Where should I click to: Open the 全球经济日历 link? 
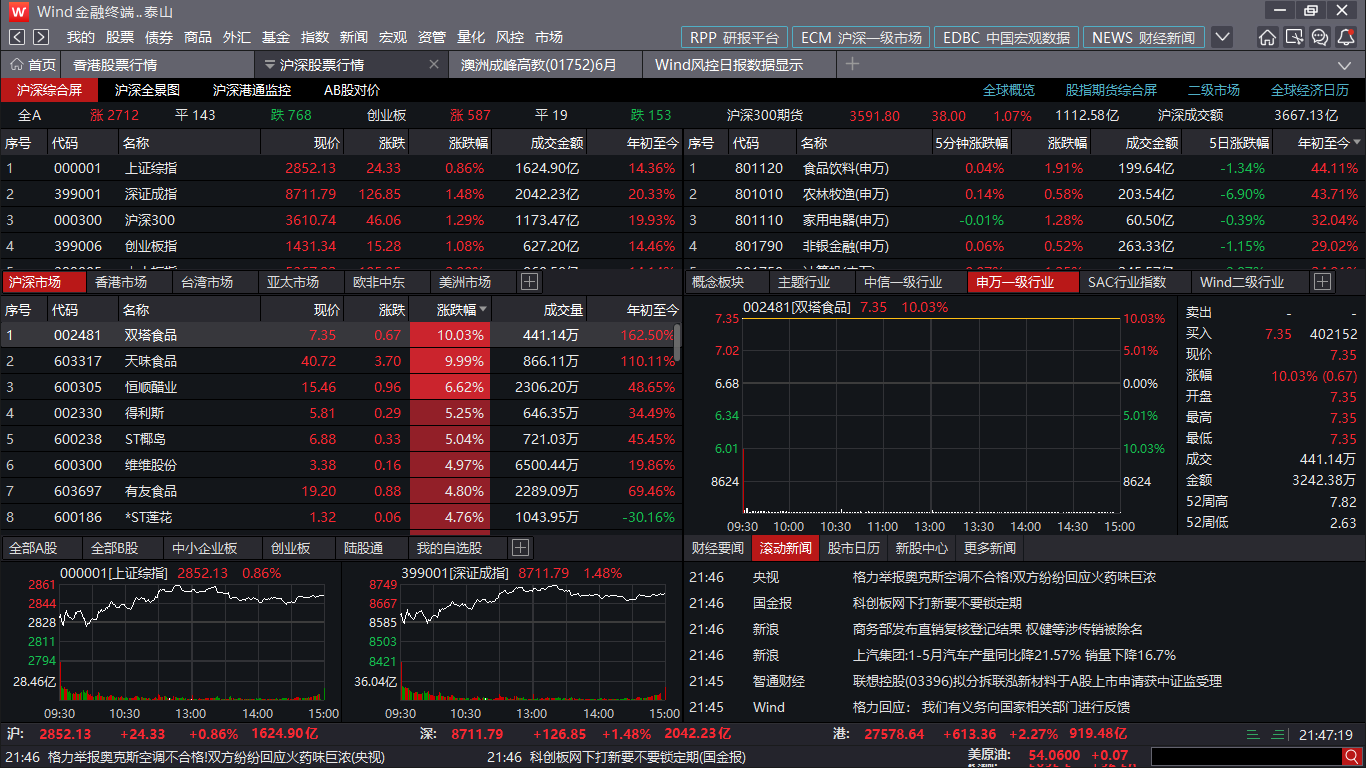point(1310,90)
